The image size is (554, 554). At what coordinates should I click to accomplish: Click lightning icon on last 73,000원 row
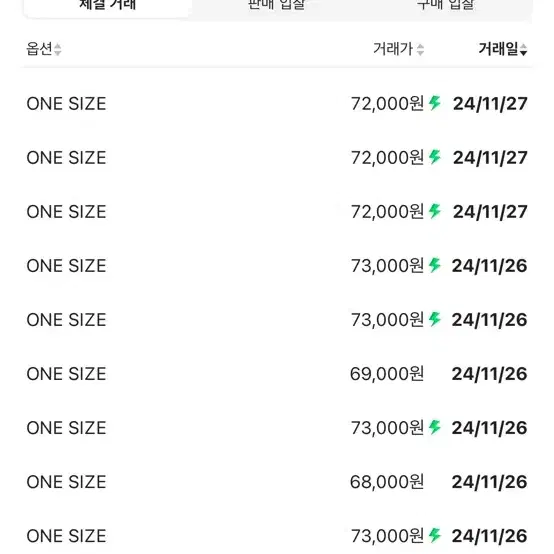coord(435,536)
